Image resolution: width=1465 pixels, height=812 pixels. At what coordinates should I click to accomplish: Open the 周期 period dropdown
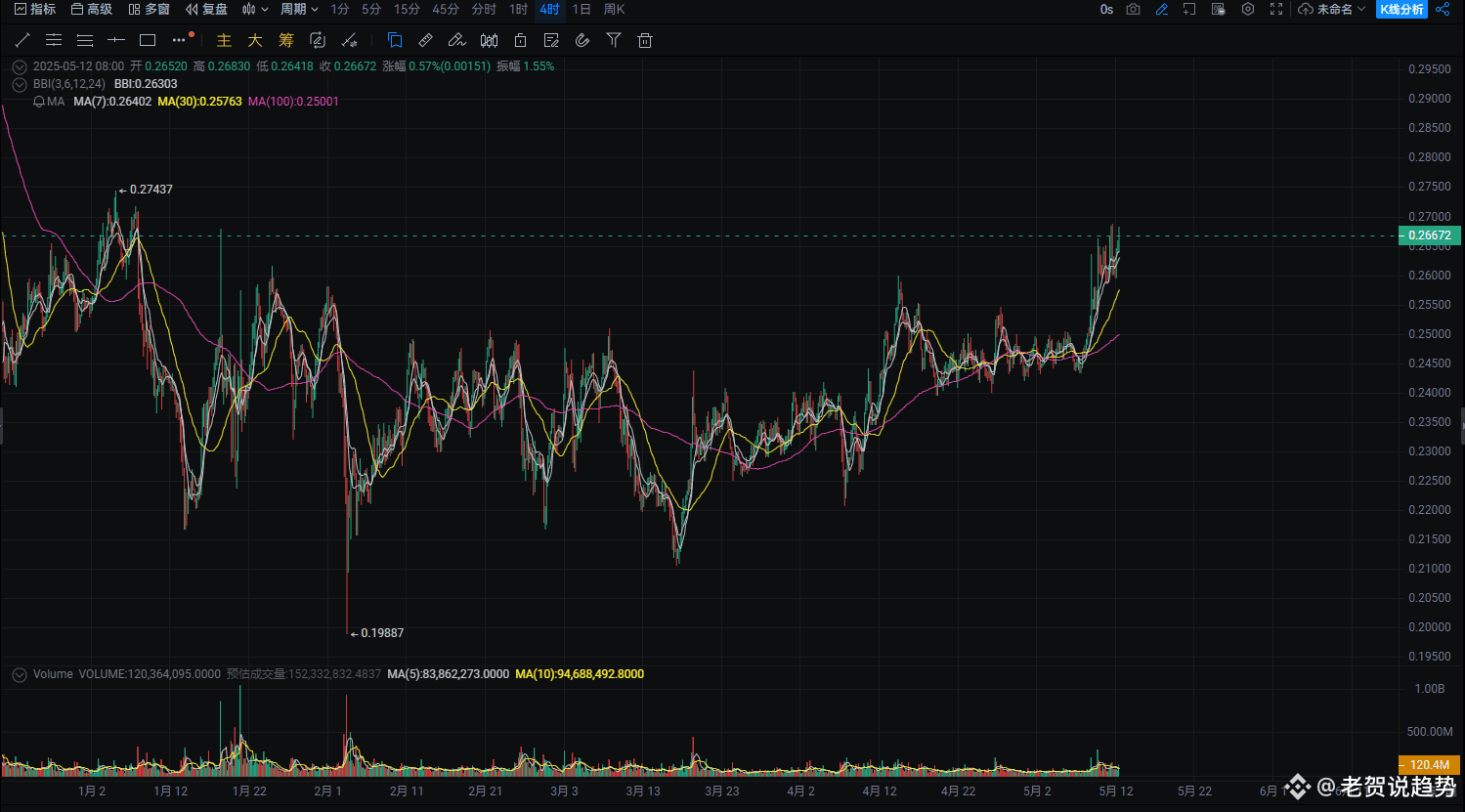click(298, 9)
